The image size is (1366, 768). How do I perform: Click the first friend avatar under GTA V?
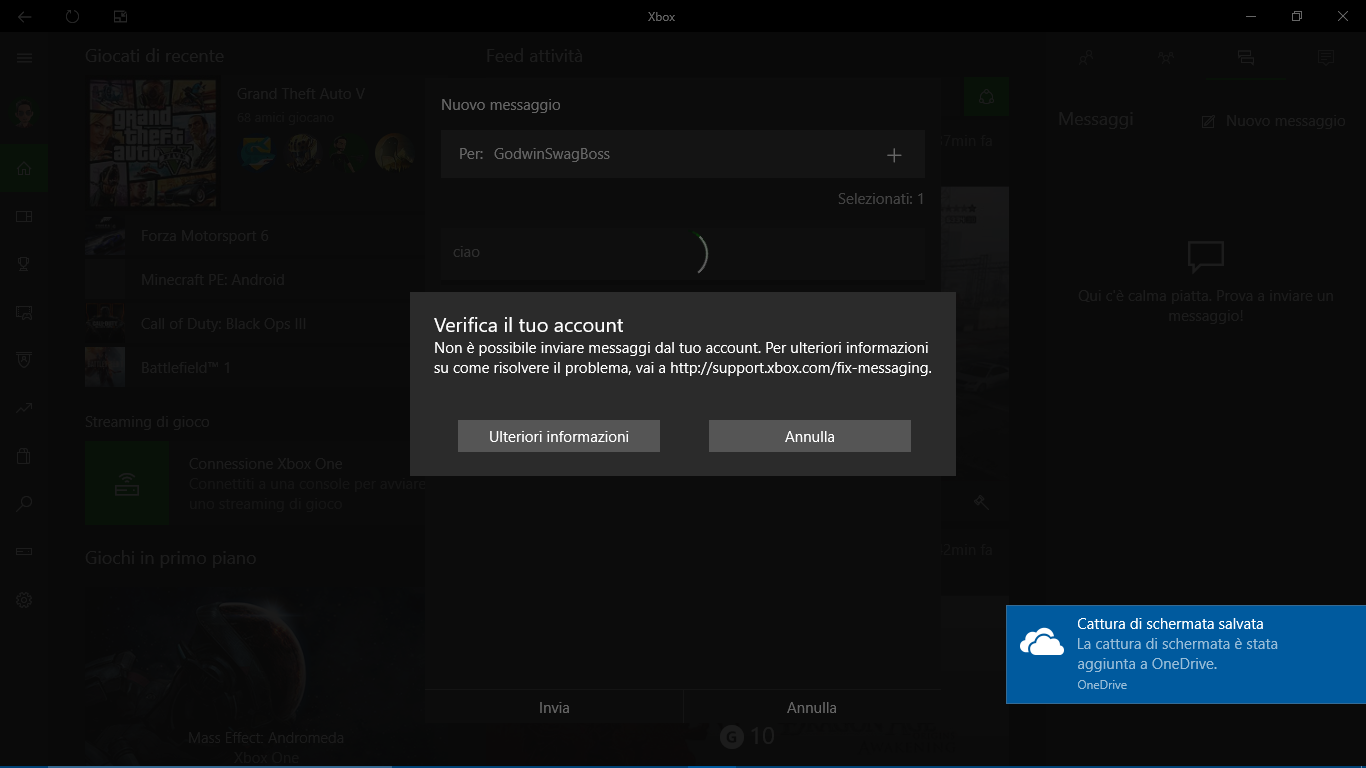[x=257, y=152]
